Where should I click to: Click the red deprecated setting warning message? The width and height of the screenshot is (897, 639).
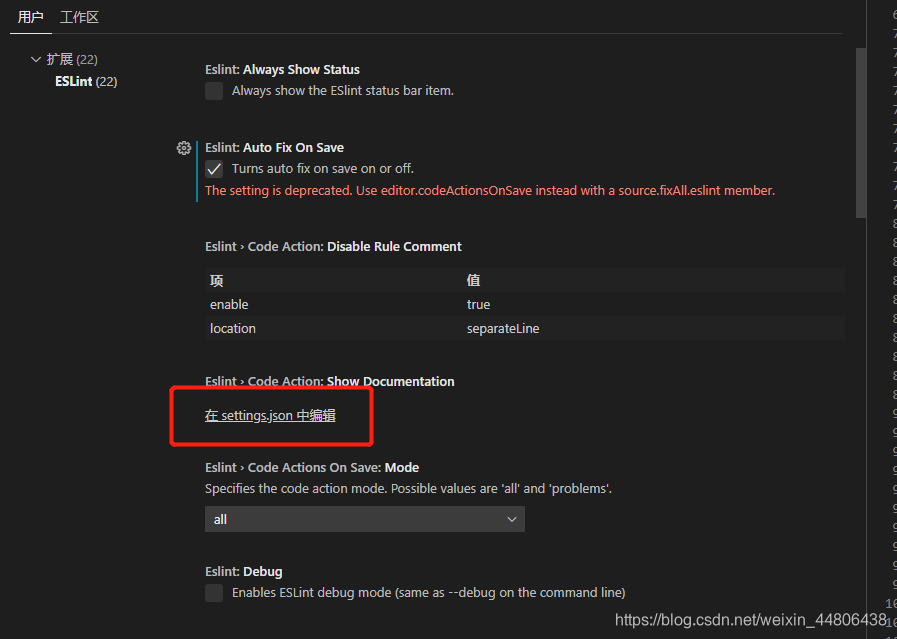tap(490, 190)
